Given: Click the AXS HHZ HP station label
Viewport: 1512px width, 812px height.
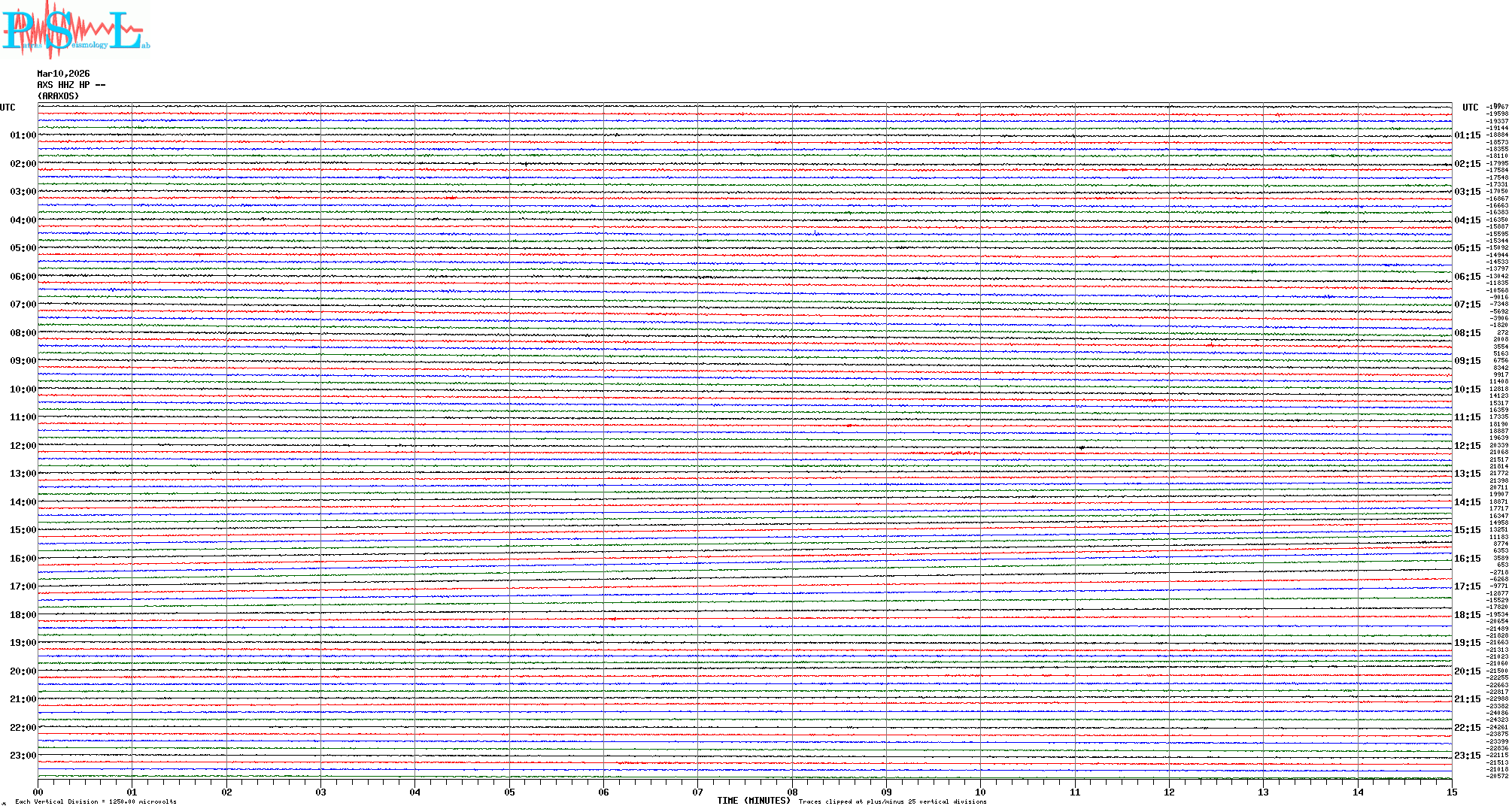Looking at the screenshot, I should (x=71, y=85).
